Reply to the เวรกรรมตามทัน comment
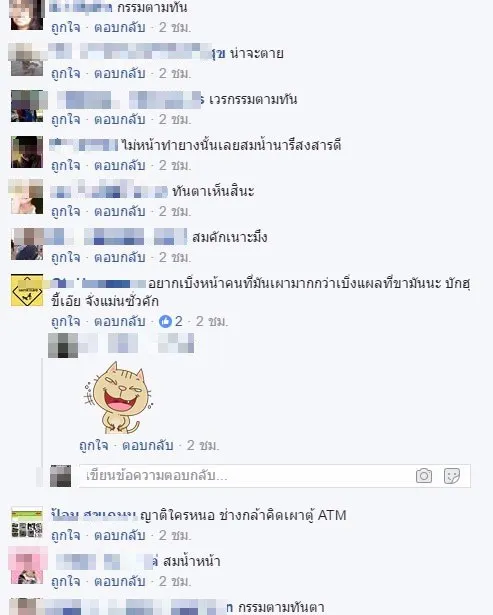This screenshot has width=493, height=615. 120,119
